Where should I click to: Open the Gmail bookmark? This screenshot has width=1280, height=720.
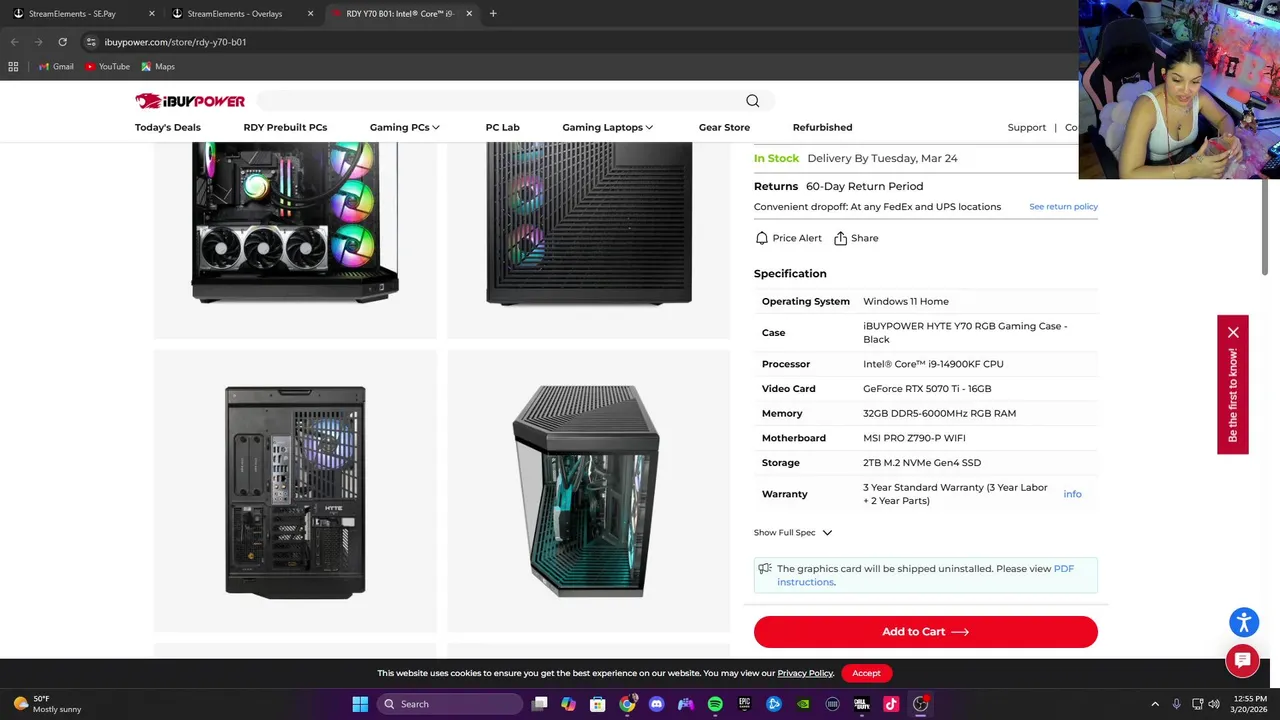pyautogui.click(x=56, y=66)
